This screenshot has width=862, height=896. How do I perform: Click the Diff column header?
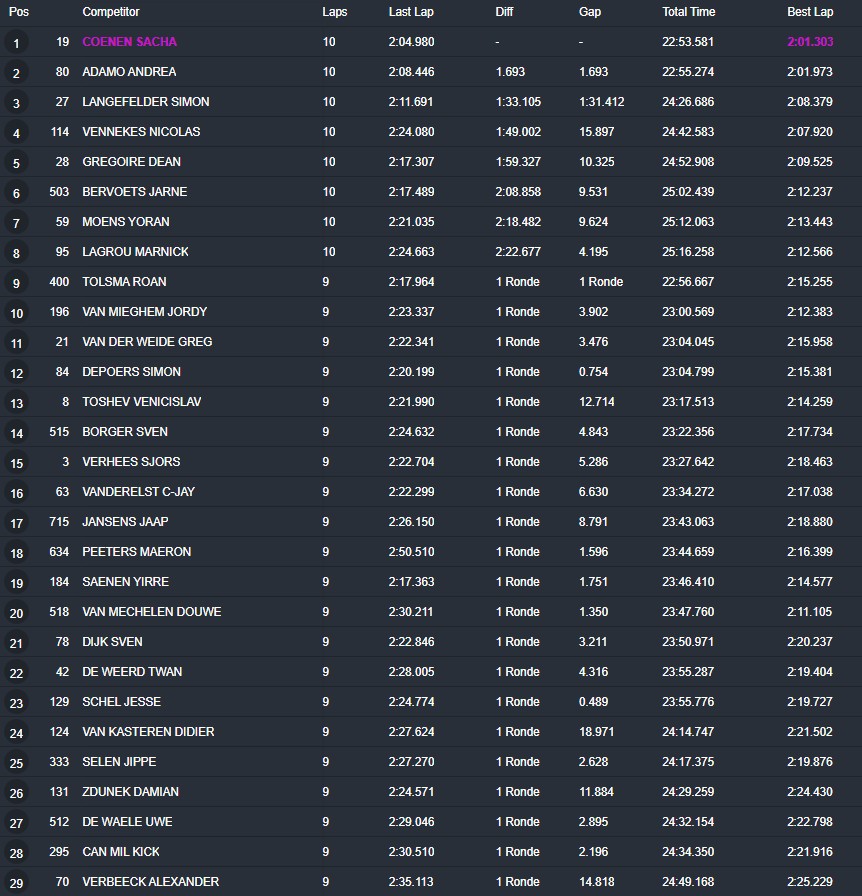pyautogui.click(x=504, y=12)
